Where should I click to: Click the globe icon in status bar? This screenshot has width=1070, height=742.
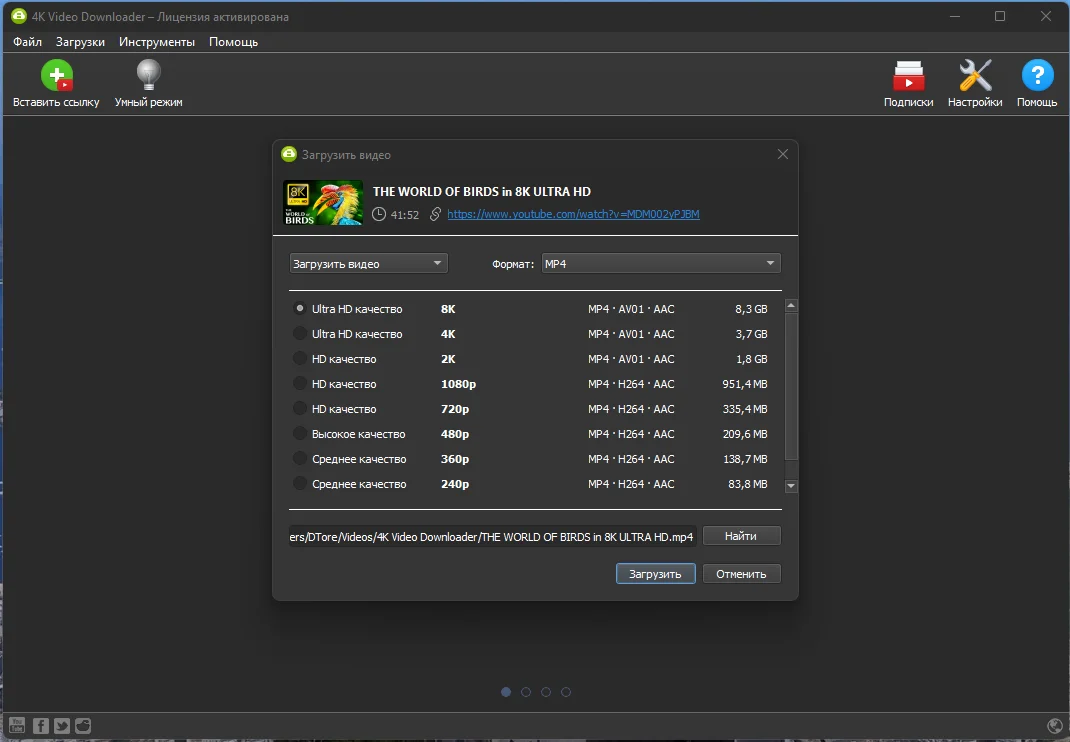pos(1054,726)
